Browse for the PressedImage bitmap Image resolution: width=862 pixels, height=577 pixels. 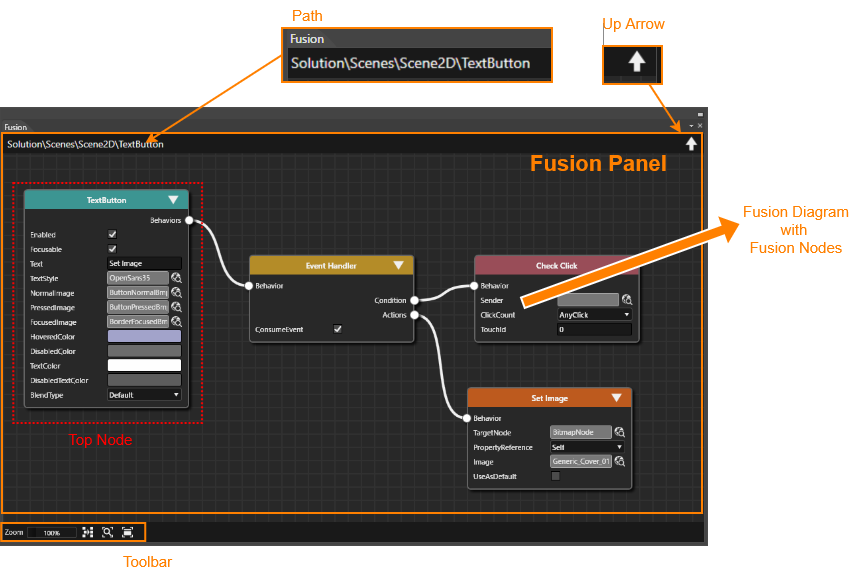tap(176, 307)
